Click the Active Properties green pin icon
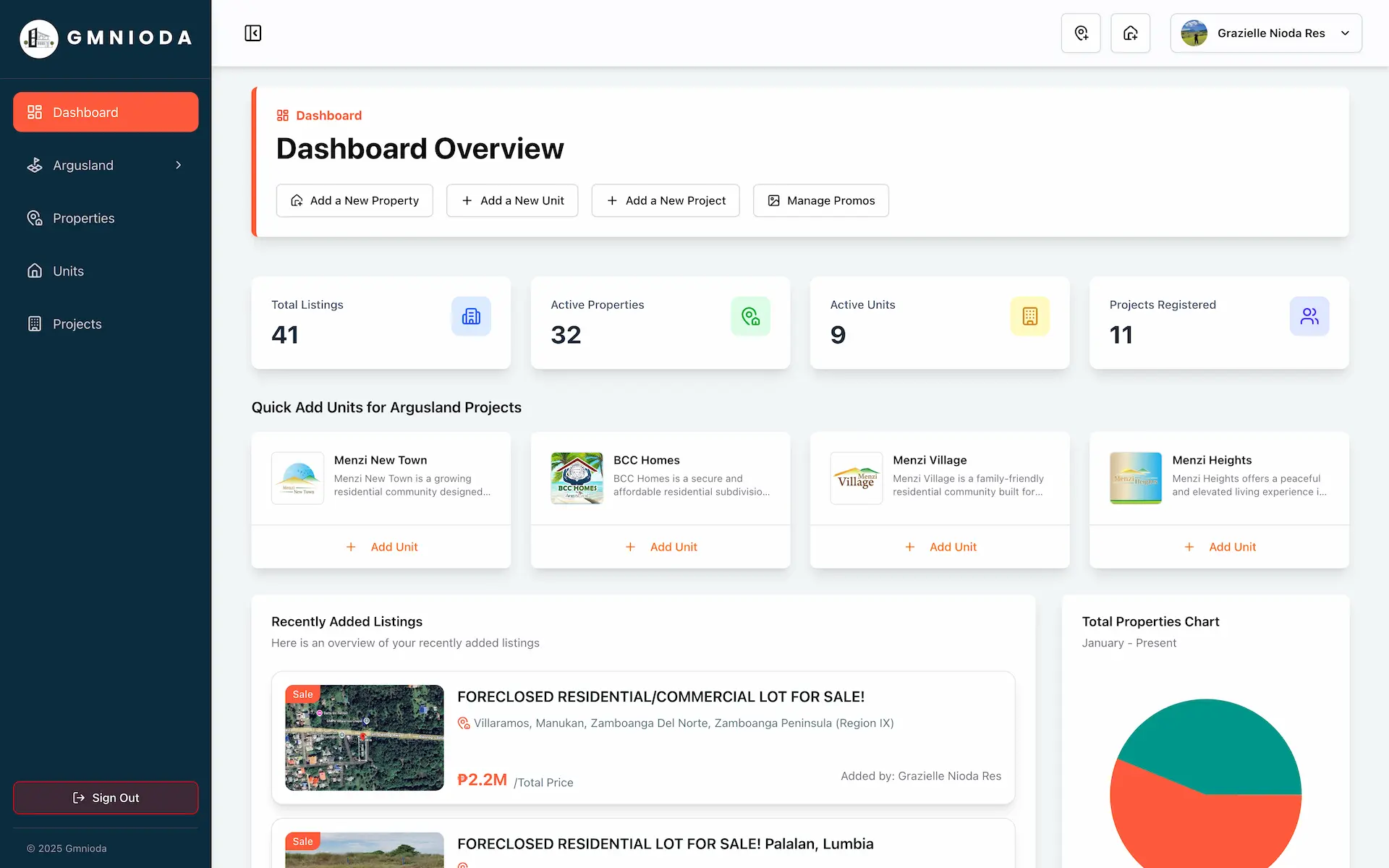Screen dimensions: 1389x868 750,316
